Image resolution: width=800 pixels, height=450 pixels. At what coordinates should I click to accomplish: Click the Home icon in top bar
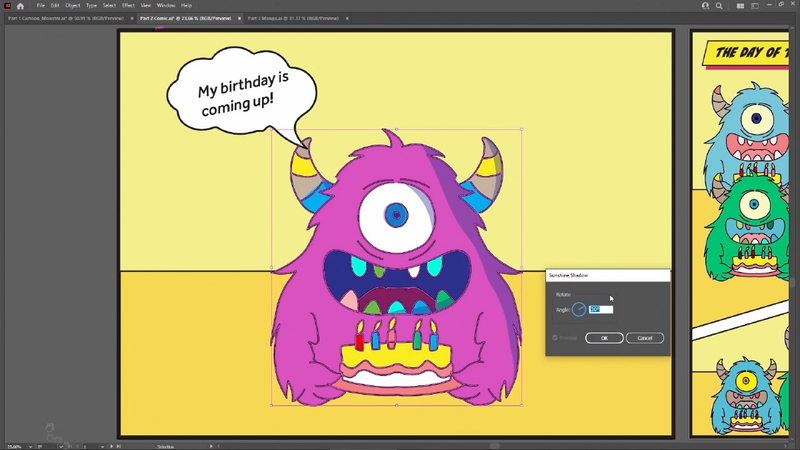20,5
